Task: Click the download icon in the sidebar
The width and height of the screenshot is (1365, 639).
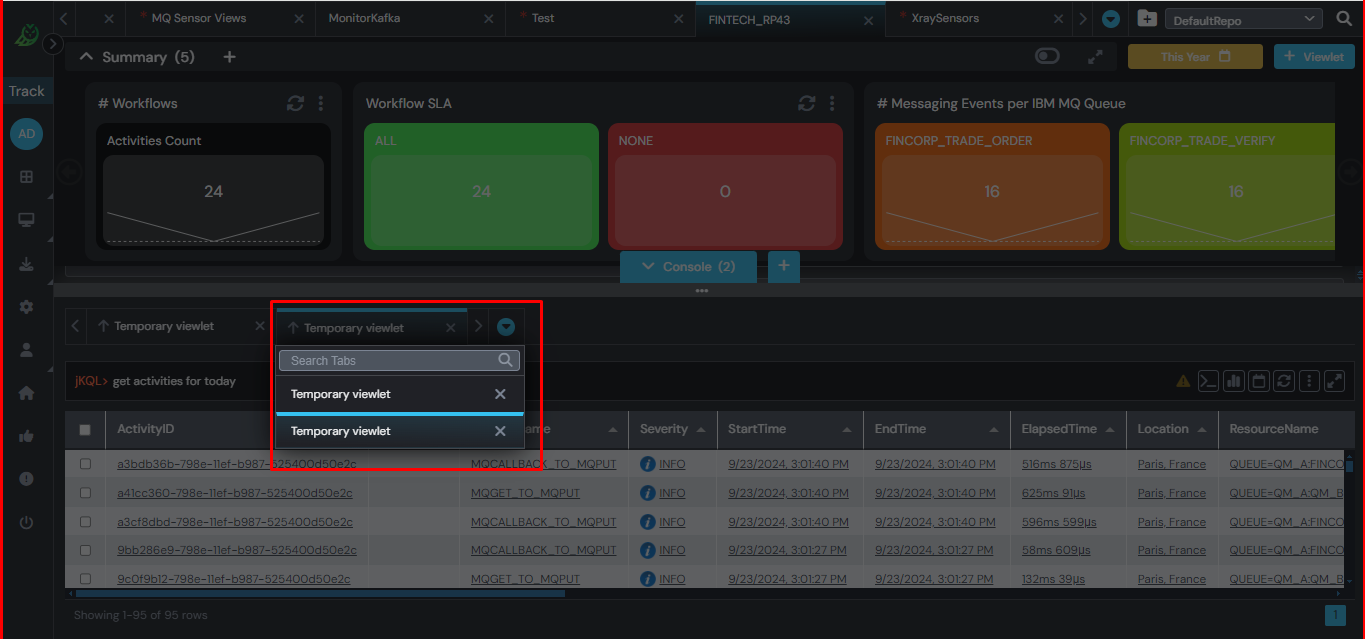Action: [26, 264]
